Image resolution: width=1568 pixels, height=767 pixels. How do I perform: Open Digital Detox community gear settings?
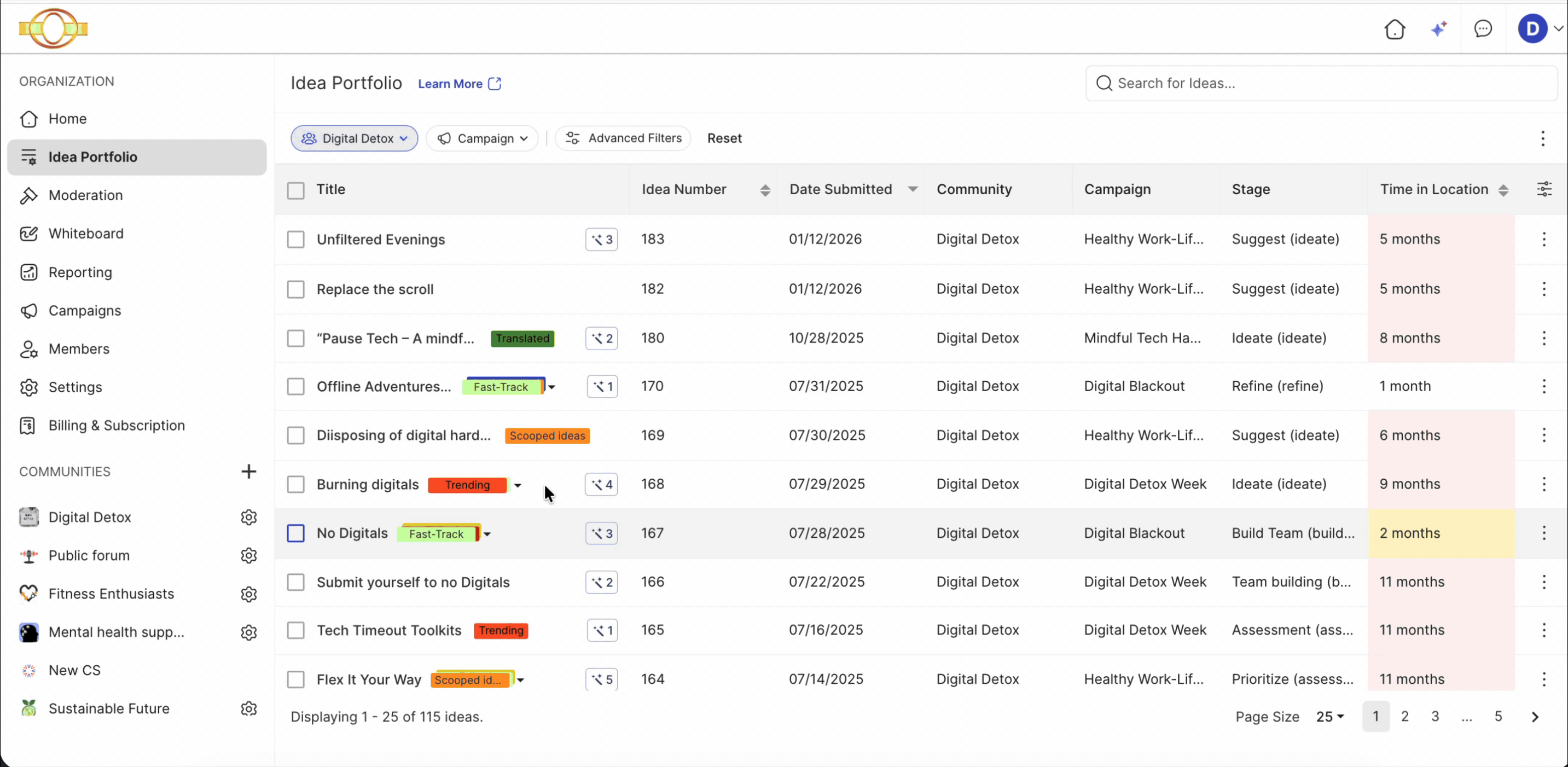click(x=248, y=518)
